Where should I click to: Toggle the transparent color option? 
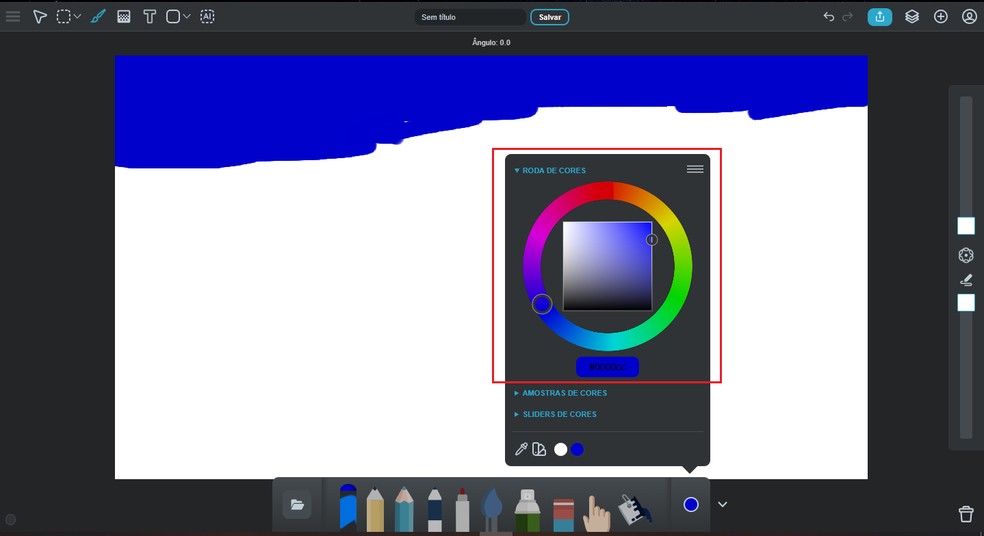point(540,450)
